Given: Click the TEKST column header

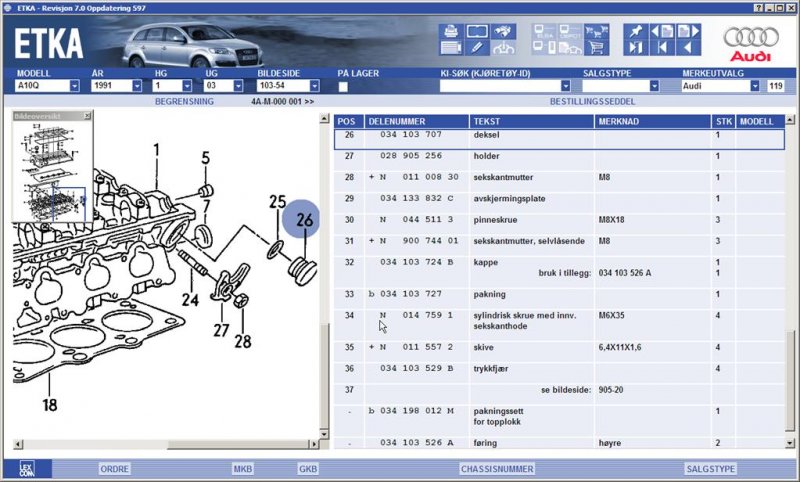Looking at the screenshot, I should pos(532,121).
